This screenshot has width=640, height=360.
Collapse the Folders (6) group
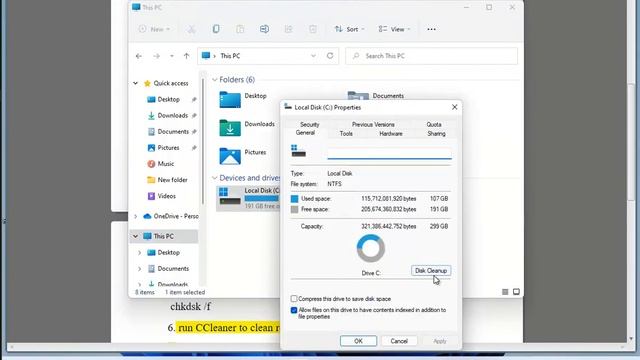pos(215,80)
